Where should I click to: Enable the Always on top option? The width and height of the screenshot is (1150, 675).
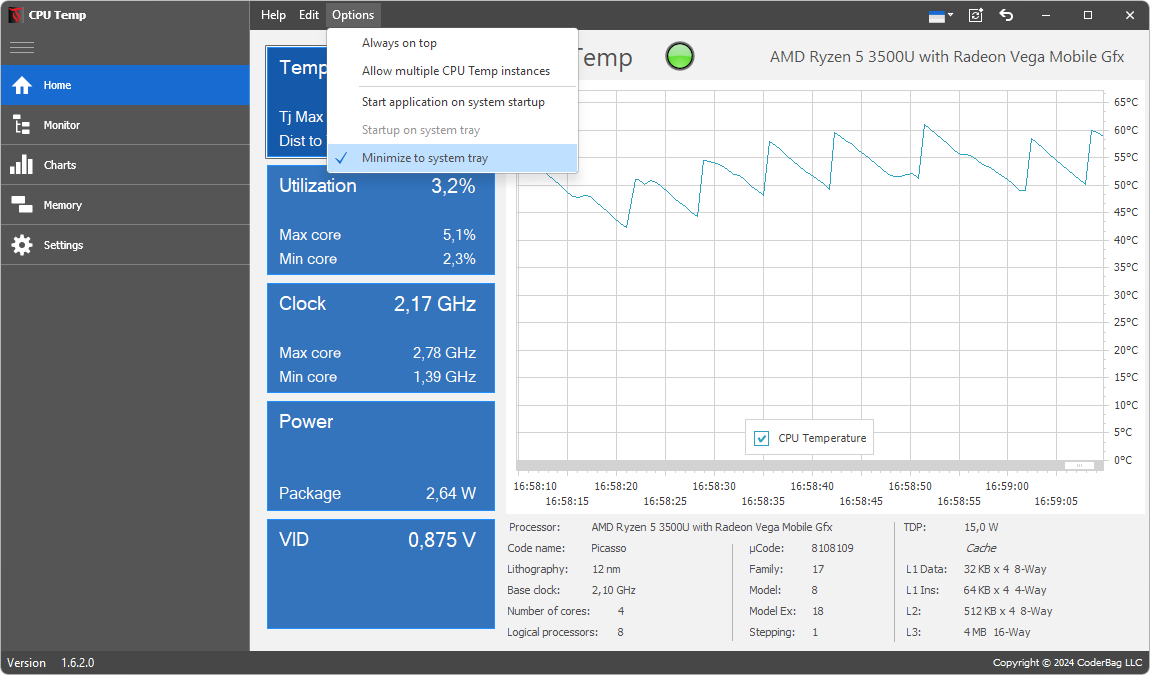click(x=399, y=43)
